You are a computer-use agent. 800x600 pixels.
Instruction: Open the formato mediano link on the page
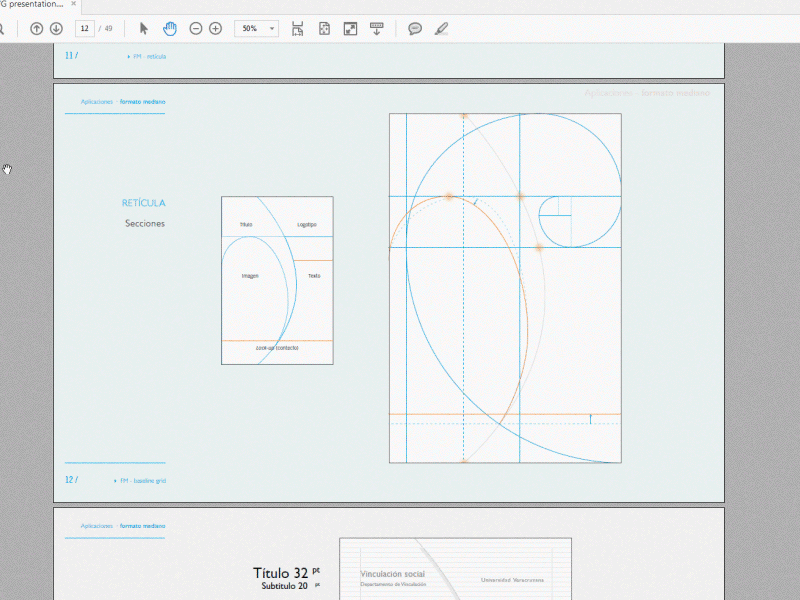[x=141, y=101]
